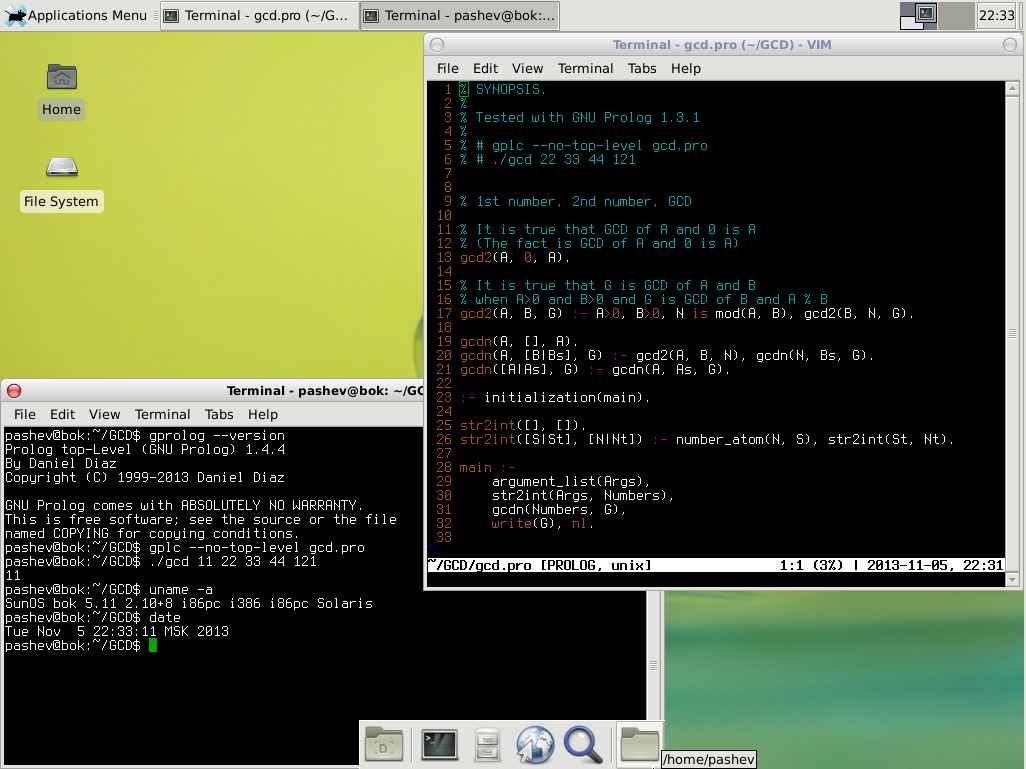Click the right round button on VIM window titlebar
Viewport: 1026px width, 769px height.
[x=1010, y=45]
